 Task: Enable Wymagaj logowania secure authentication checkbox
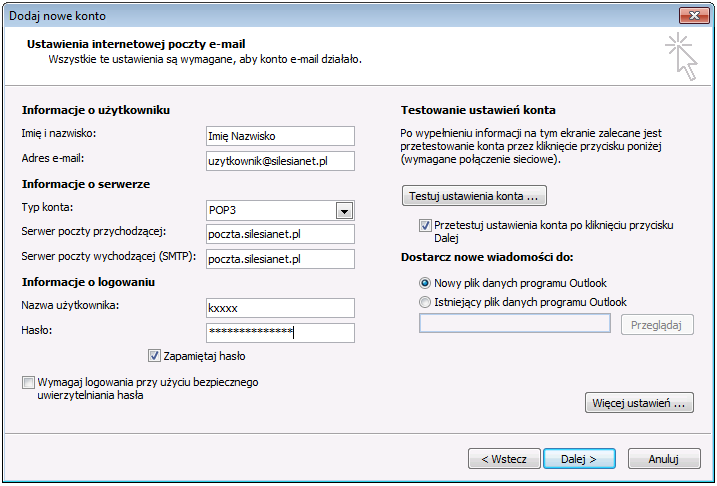pyautogui.click(x=27, y=382)
